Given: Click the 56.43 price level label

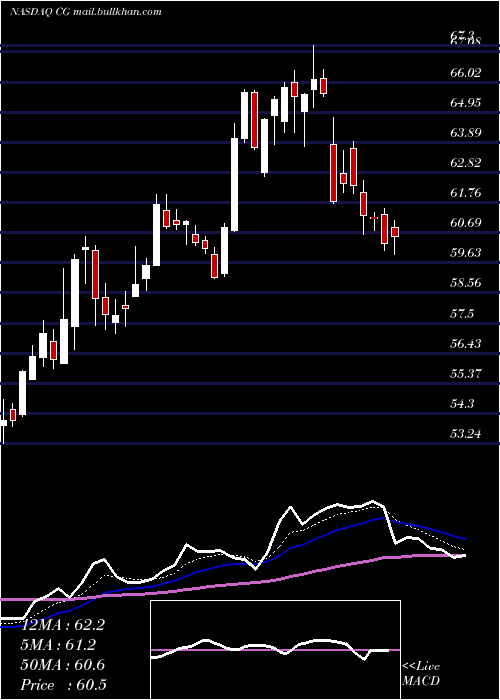Looking at the screenshot, I should click(466, 343).
